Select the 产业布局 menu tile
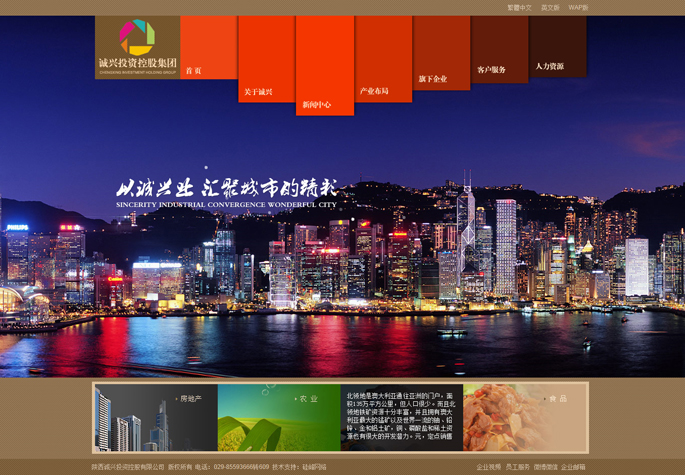Image resolution: width=685 pixels, height=475 pixels. pos(383,59)
